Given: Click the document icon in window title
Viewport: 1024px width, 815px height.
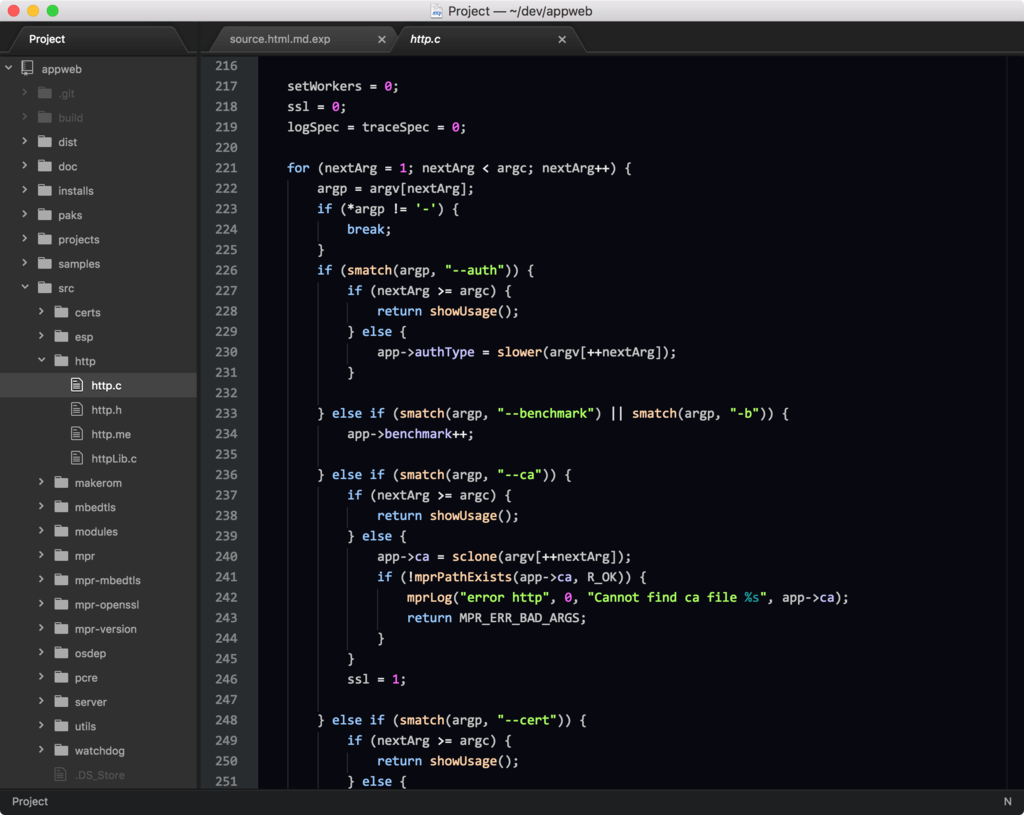Looking at the screenshot, I should 437,11.
